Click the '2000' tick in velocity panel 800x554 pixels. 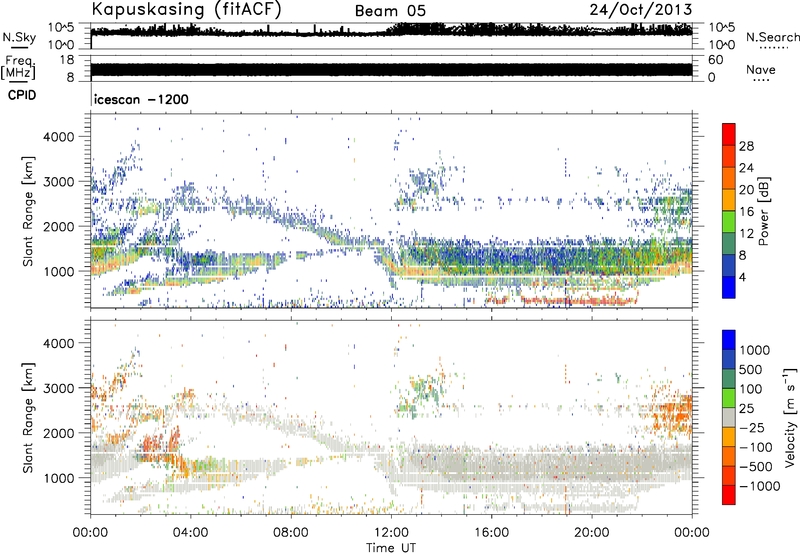[58, 433]
